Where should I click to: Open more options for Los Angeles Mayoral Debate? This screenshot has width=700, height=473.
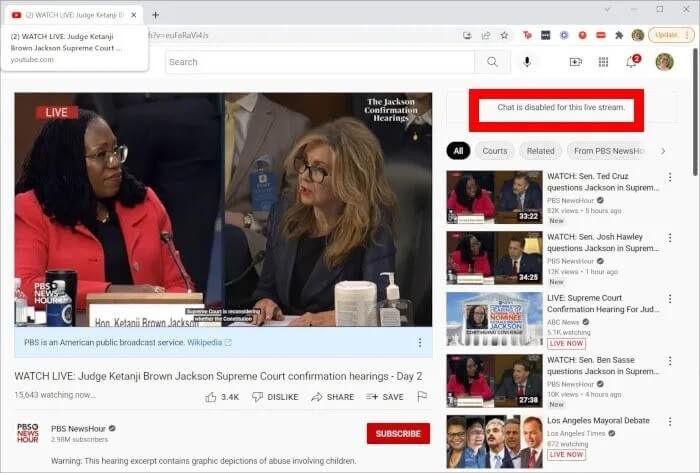(x=670, y=422)
